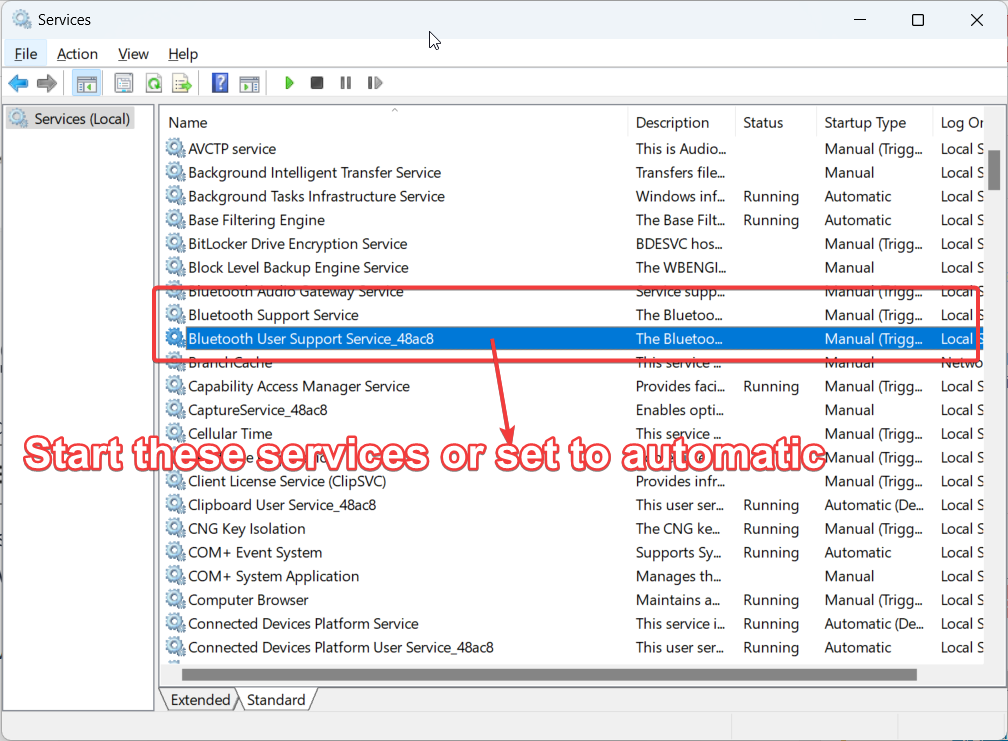Sort by the Name column header

tap(188, 123)
